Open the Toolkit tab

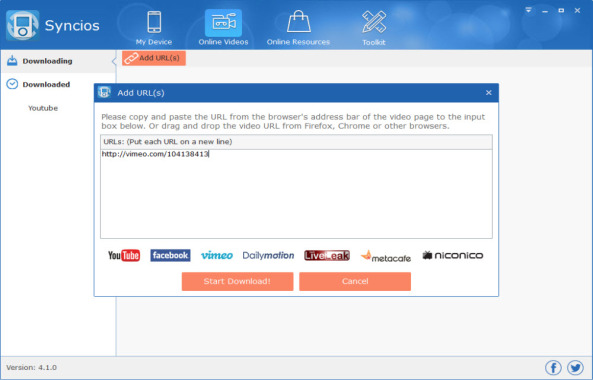coord(374,28)
